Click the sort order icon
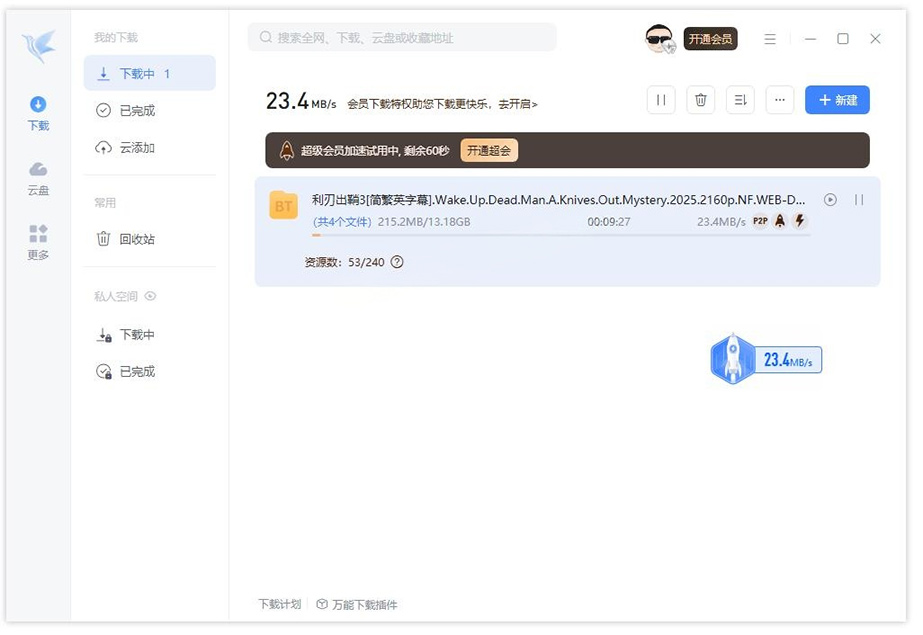Screen dimensions: 923x635 pyautogui.click(x=740, y=99)
